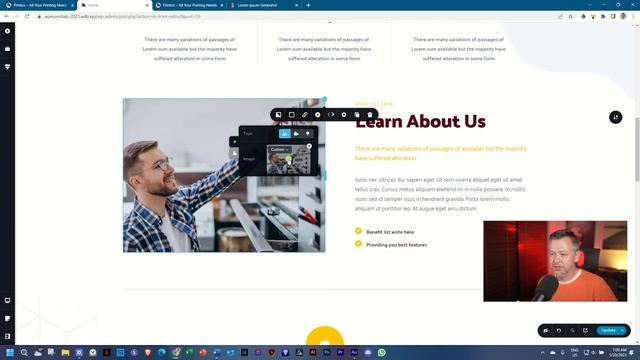Click the circle icon at the image preview corner
The width and height of the screenshot is (640, 360).
coord(309,146)
